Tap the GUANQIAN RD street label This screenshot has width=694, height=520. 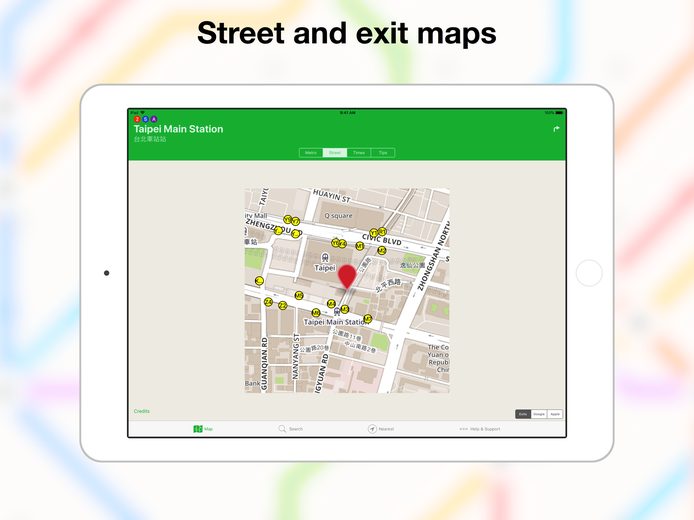click(264, 364)
